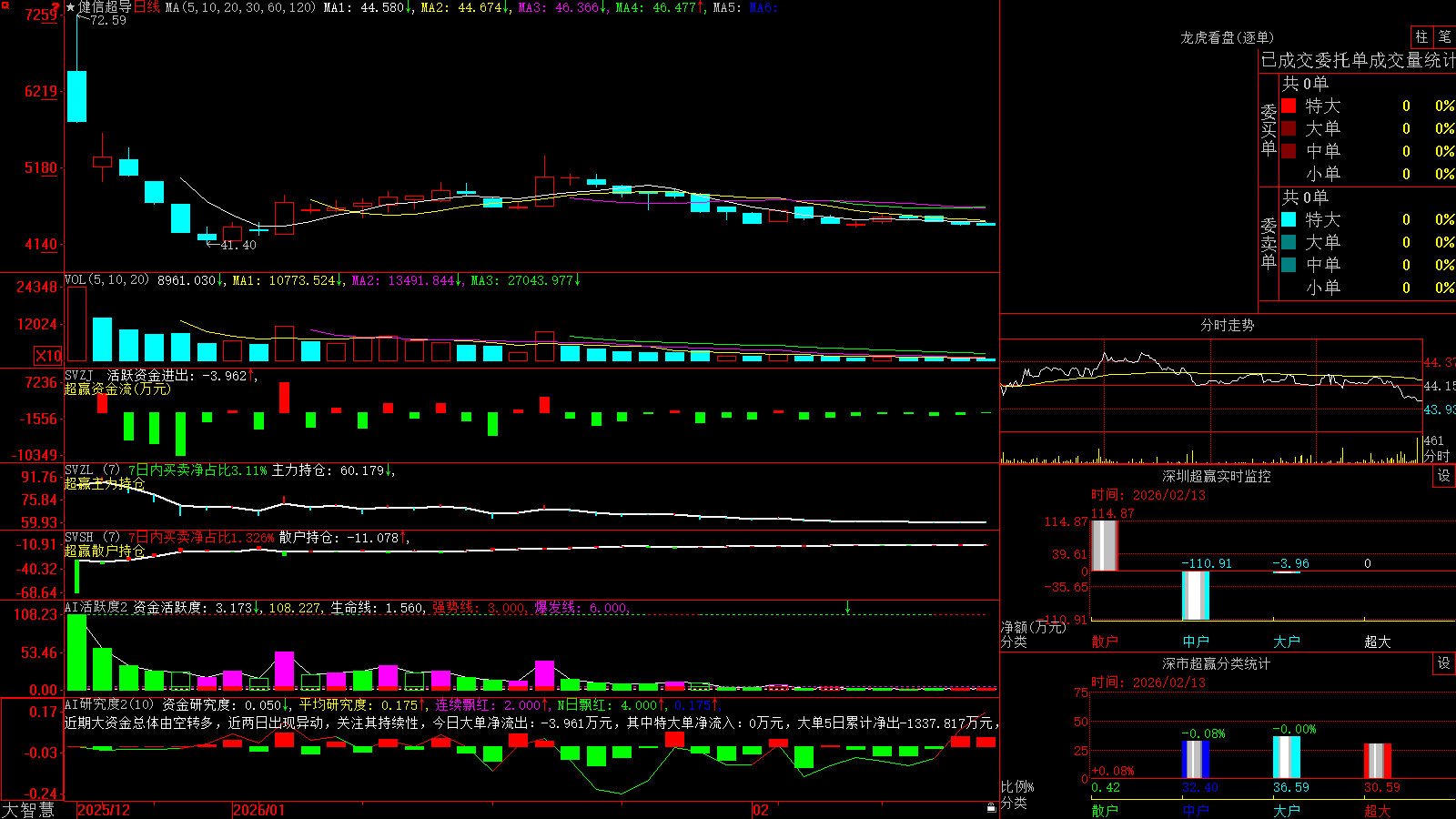Click the 委卖单 vertical label
The width and height of the screenshot is (1456, 819).
[1269, 243]
